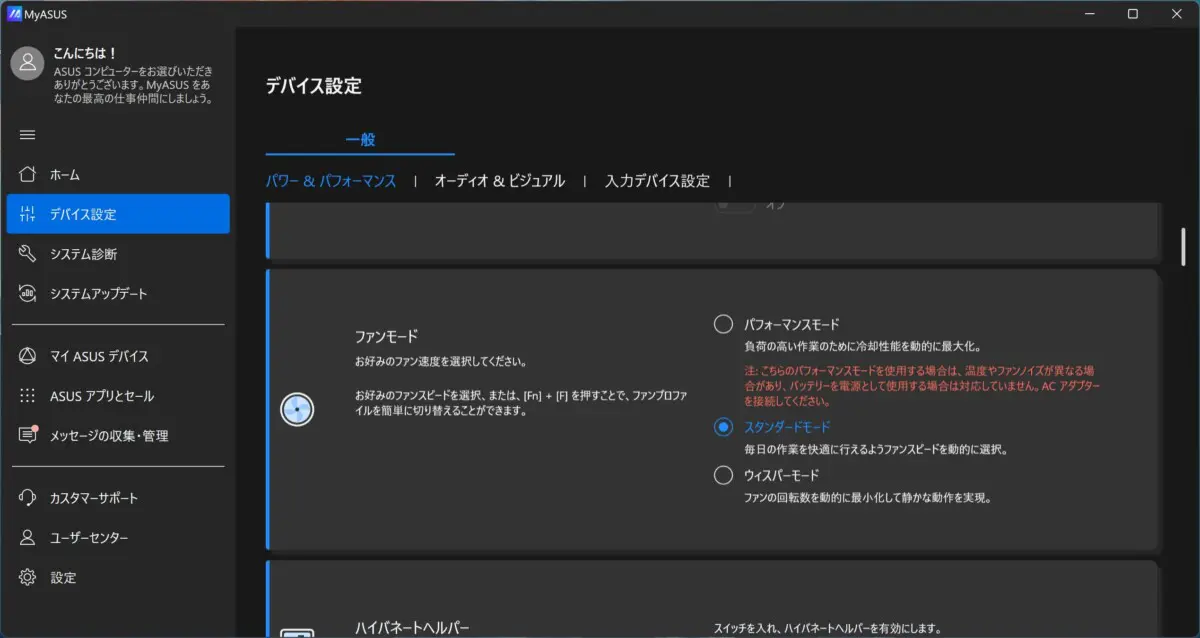Open システム診断 page
Screen dimensions: 1200x638
click(118, 254)
